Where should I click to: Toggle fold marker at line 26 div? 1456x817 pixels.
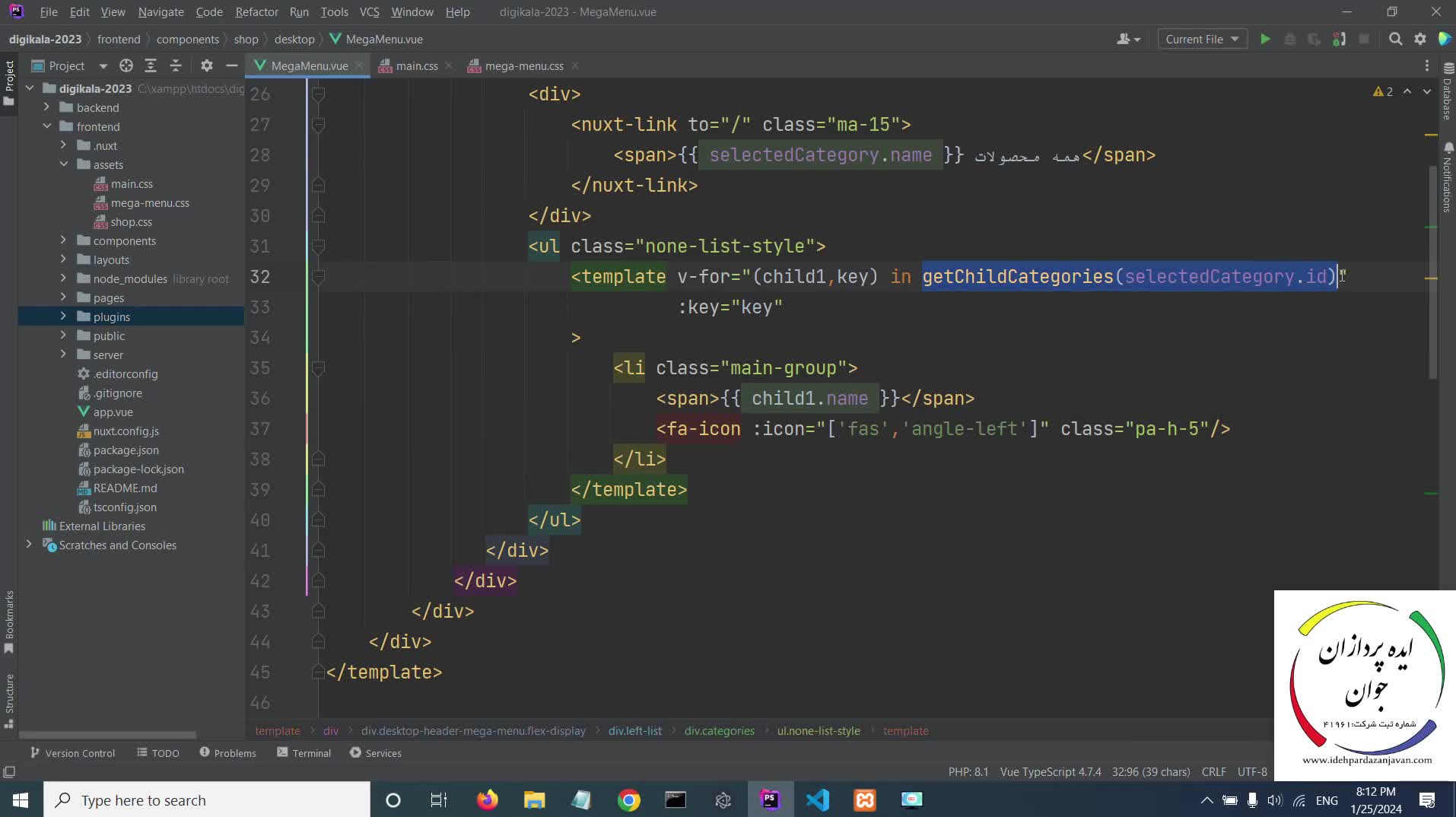click(319, 94)
